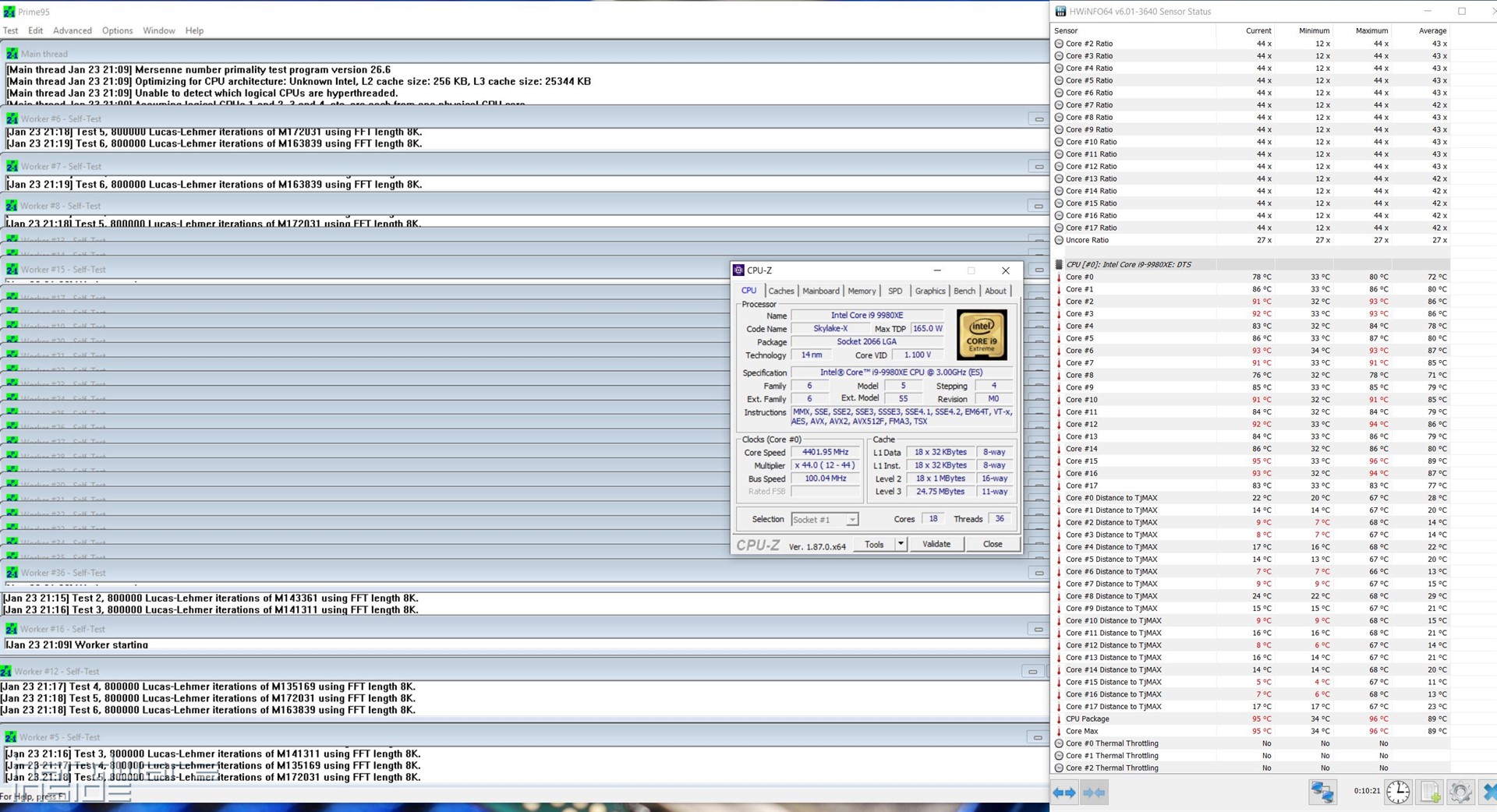Click CPU-Z Threads value 36
This screenshot has height=812, width=1497.
coord(1000,519)
